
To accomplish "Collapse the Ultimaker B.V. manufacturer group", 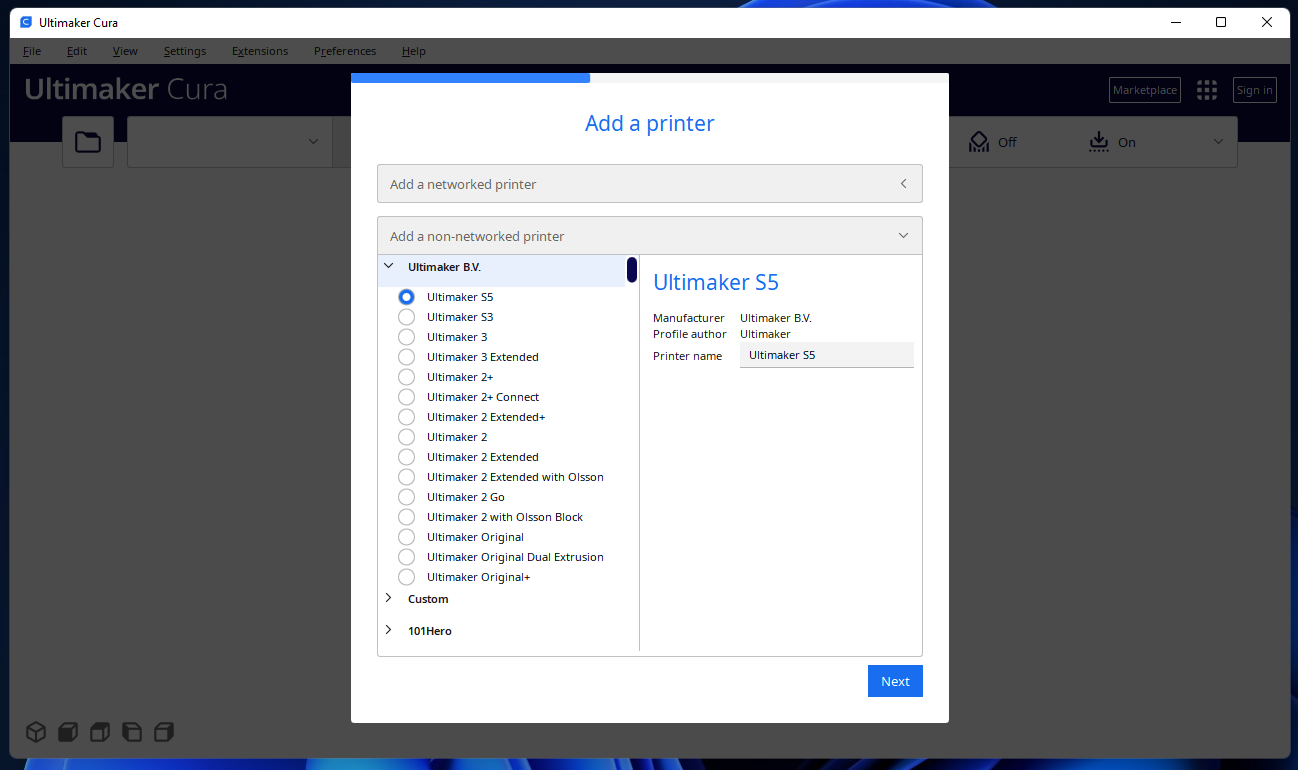I will tap(389, 267).
